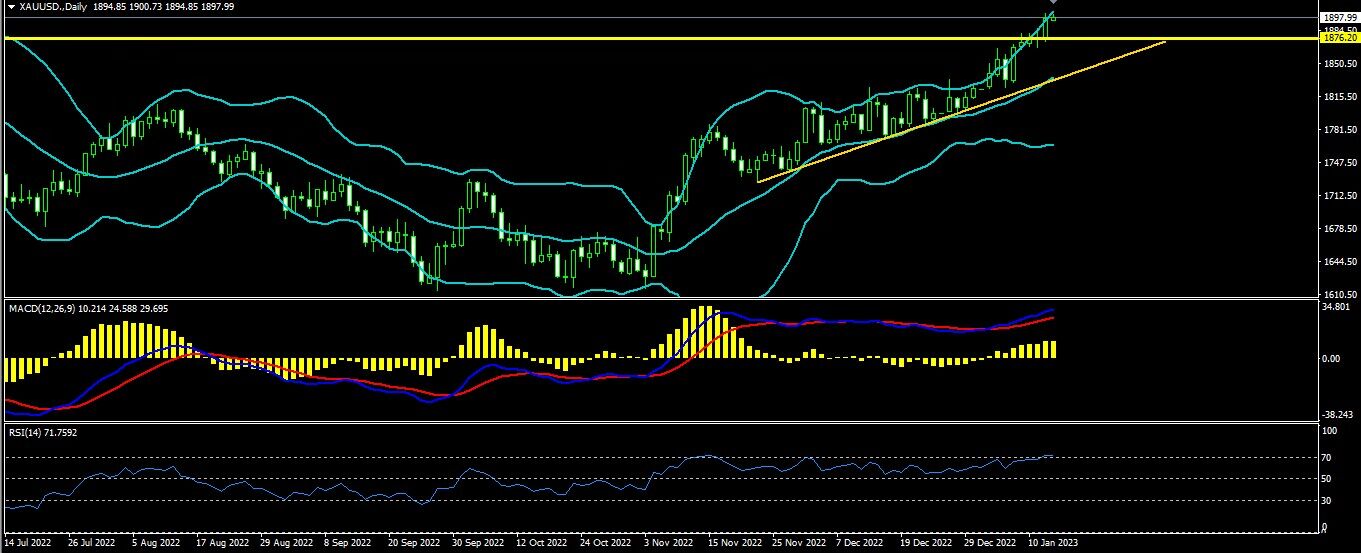Click the MACD 0.00 level label
Screen dimensions: 1361x553
[1331, 358]
